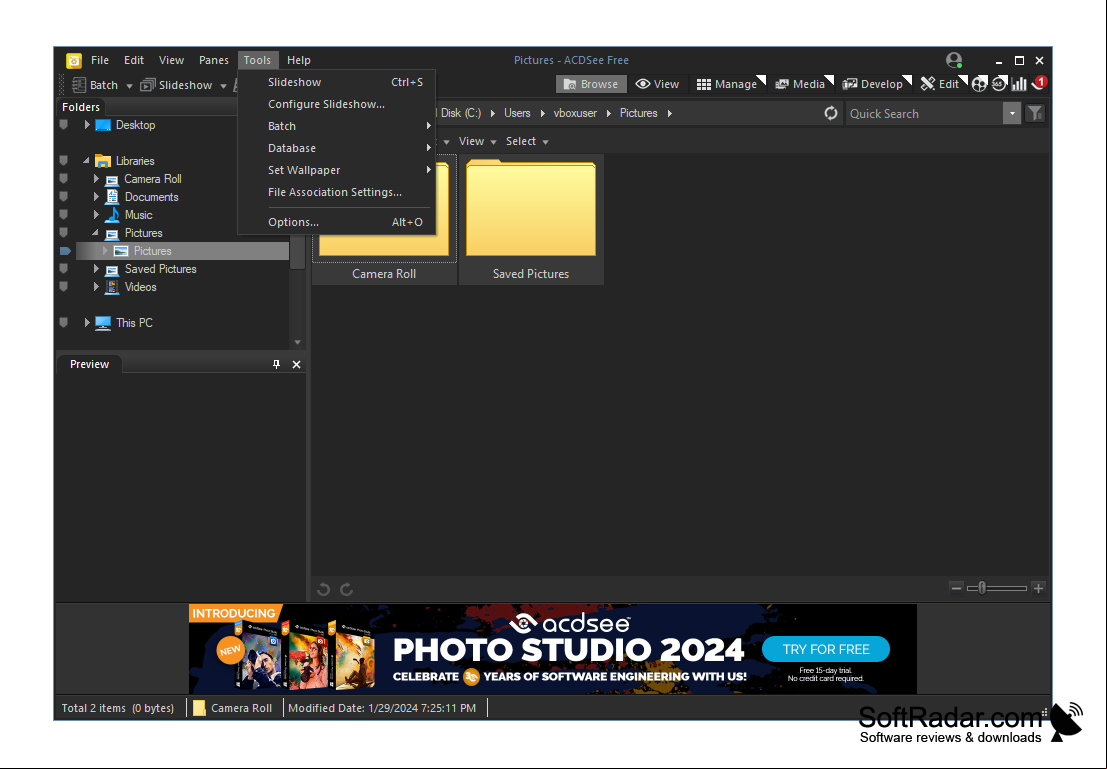
Task: Open the Select dropdown in file list
Action: (527, 141)
